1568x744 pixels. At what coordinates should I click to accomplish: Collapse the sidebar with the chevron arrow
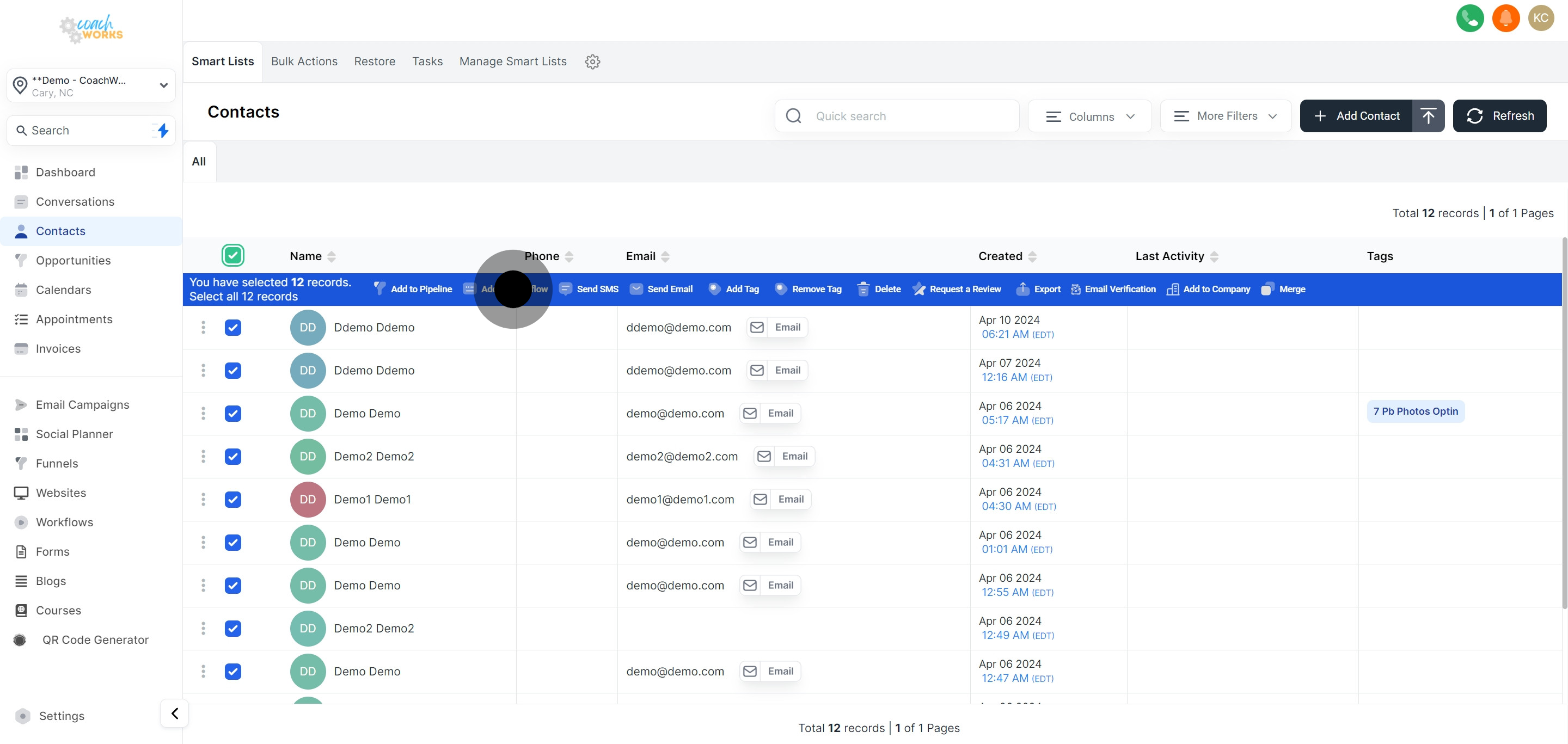click(x=175, y=713)
